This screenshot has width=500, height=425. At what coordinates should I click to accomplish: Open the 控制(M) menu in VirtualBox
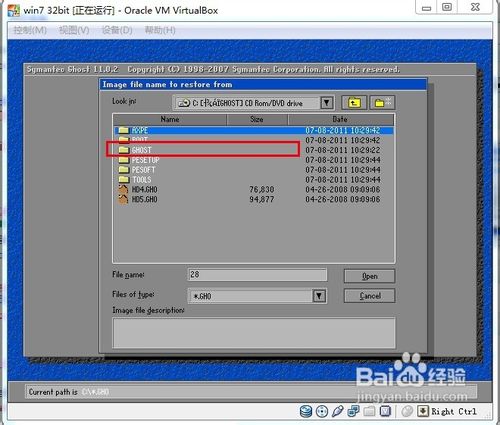(30, 30)
